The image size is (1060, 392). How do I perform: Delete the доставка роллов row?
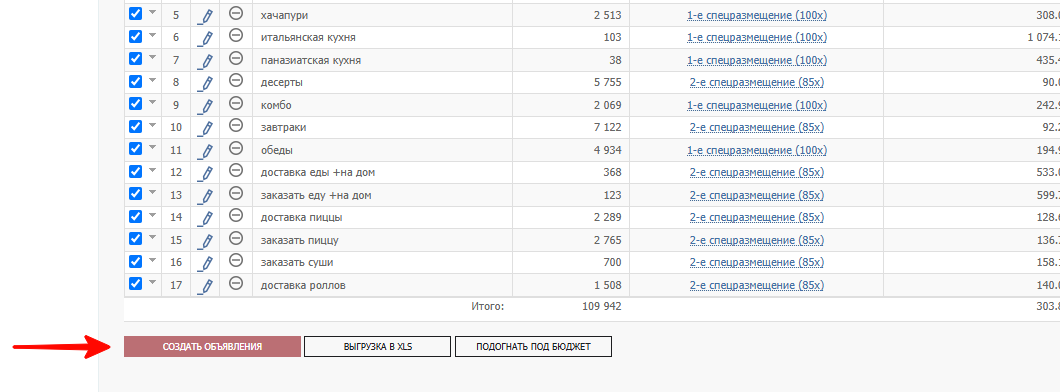tap(236, 283)
